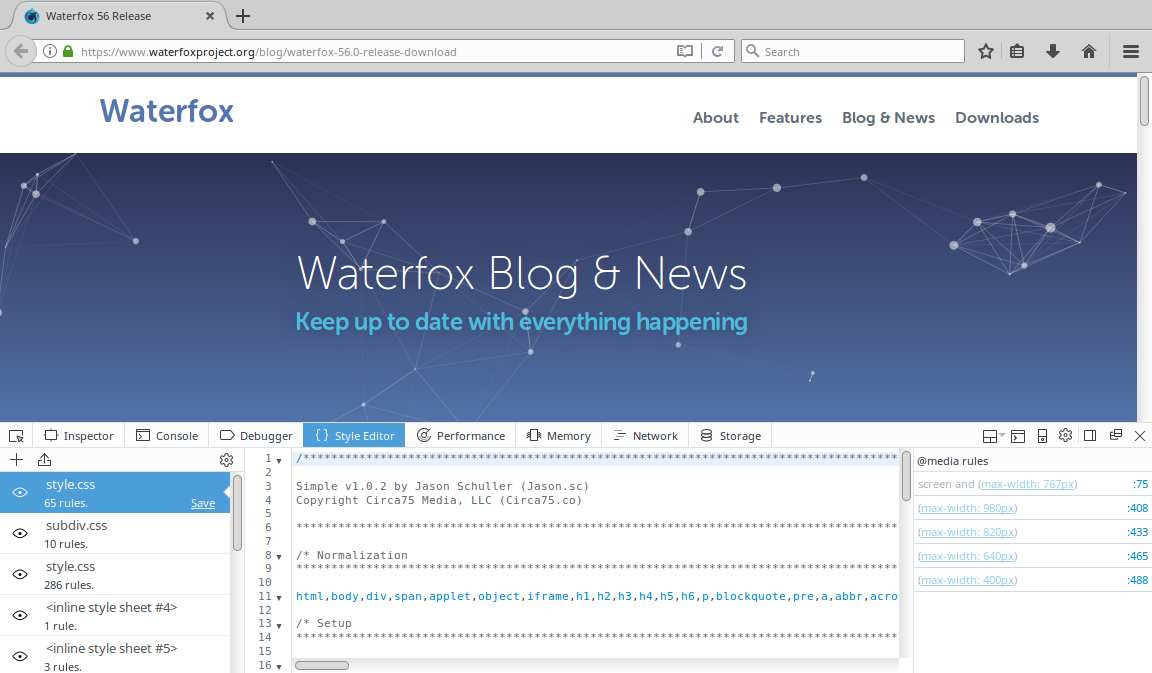1152x673 pixels.
Task: Save the selected style.css sheet
Action: coord(203,503)
